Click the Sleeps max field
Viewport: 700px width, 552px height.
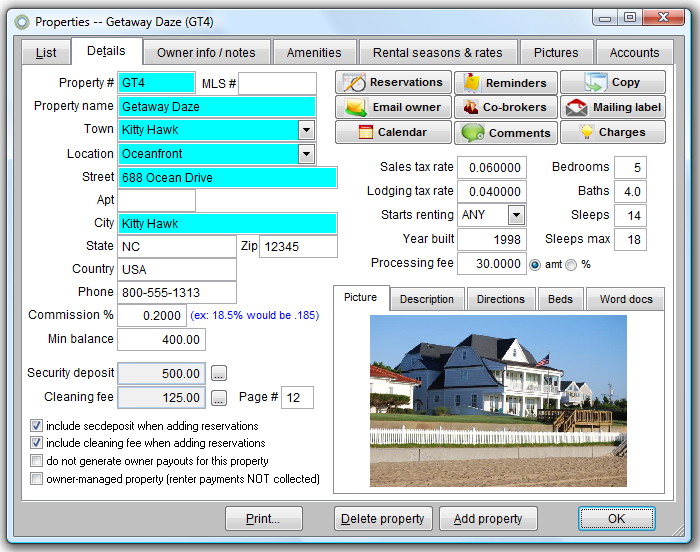point(630,239)
